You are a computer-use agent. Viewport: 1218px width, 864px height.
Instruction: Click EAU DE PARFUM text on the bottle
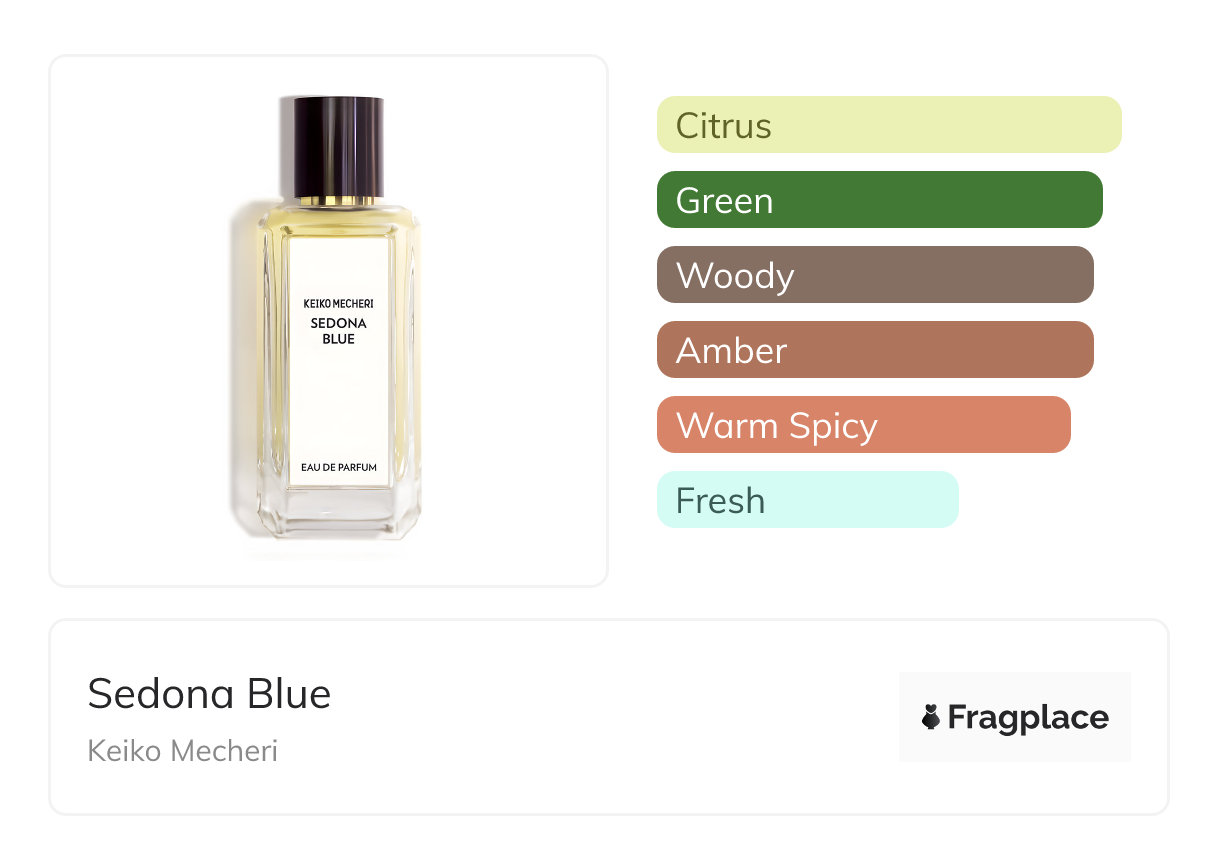click(338, 467)
